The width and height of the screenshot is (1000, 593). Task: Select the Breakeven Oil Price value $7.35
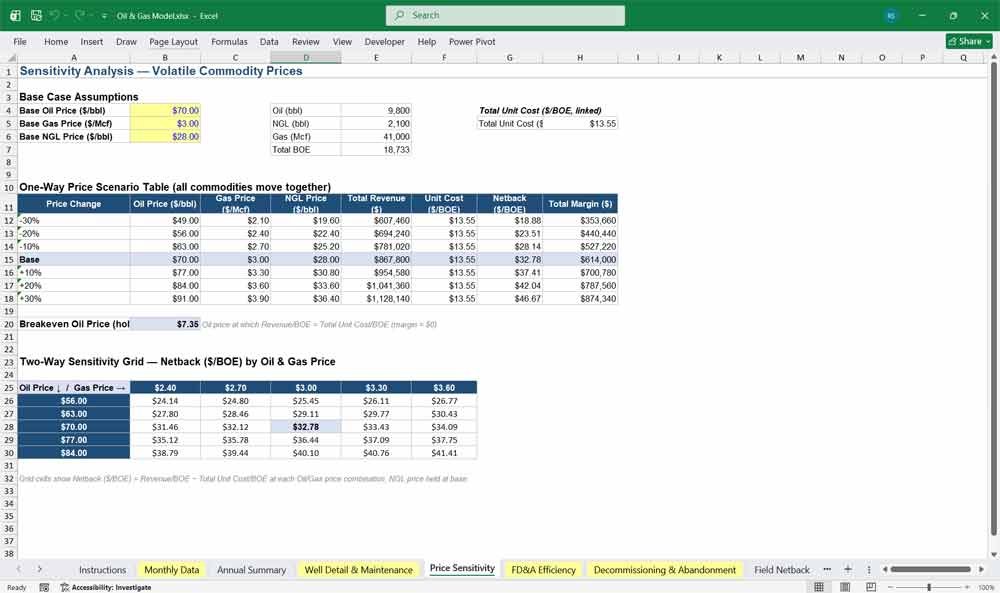pyautogui.click(x=165, y=324)
